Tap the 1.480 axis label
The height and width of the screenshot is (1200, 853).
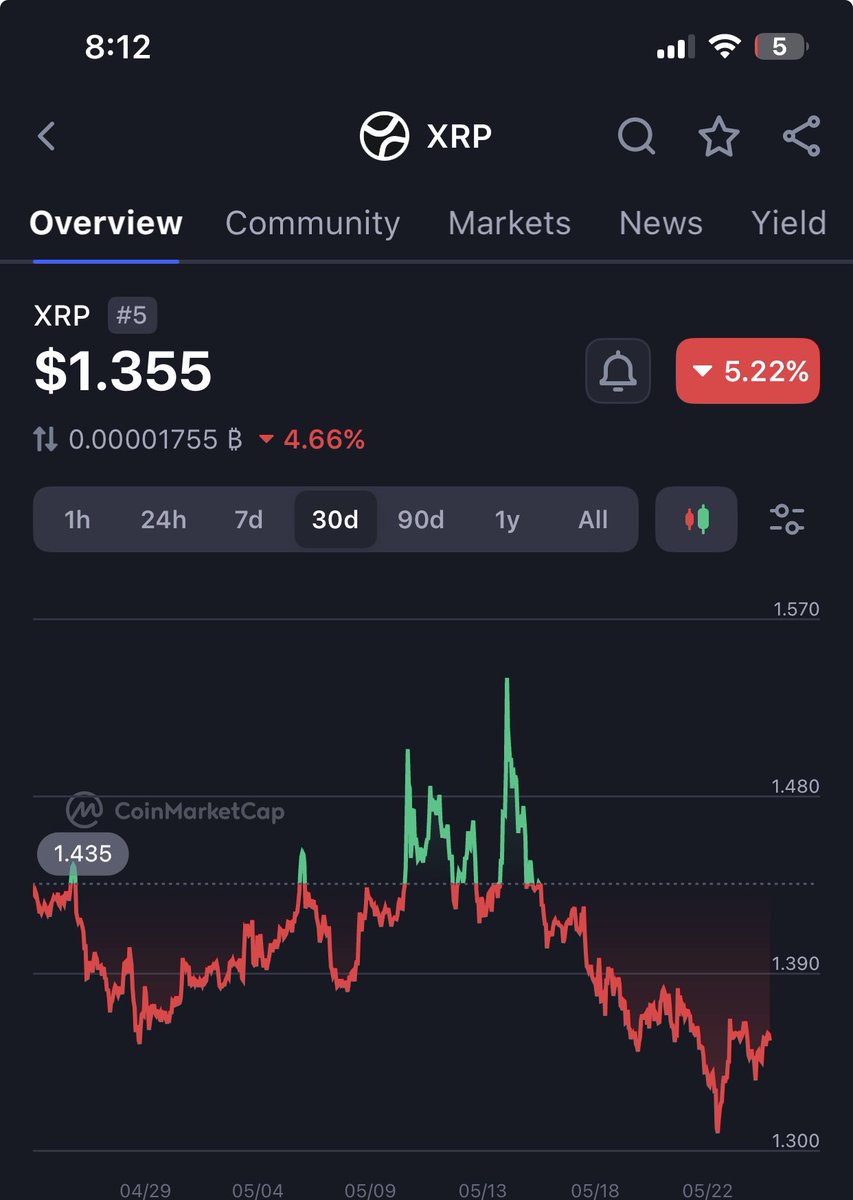(796, 787)
